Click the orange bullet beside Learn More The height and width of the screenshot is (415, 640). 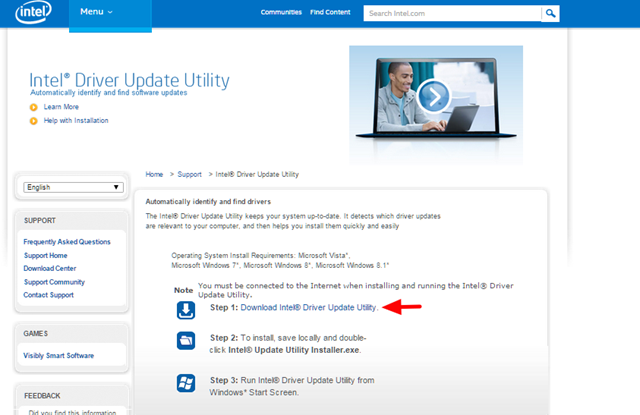point(33,107)
